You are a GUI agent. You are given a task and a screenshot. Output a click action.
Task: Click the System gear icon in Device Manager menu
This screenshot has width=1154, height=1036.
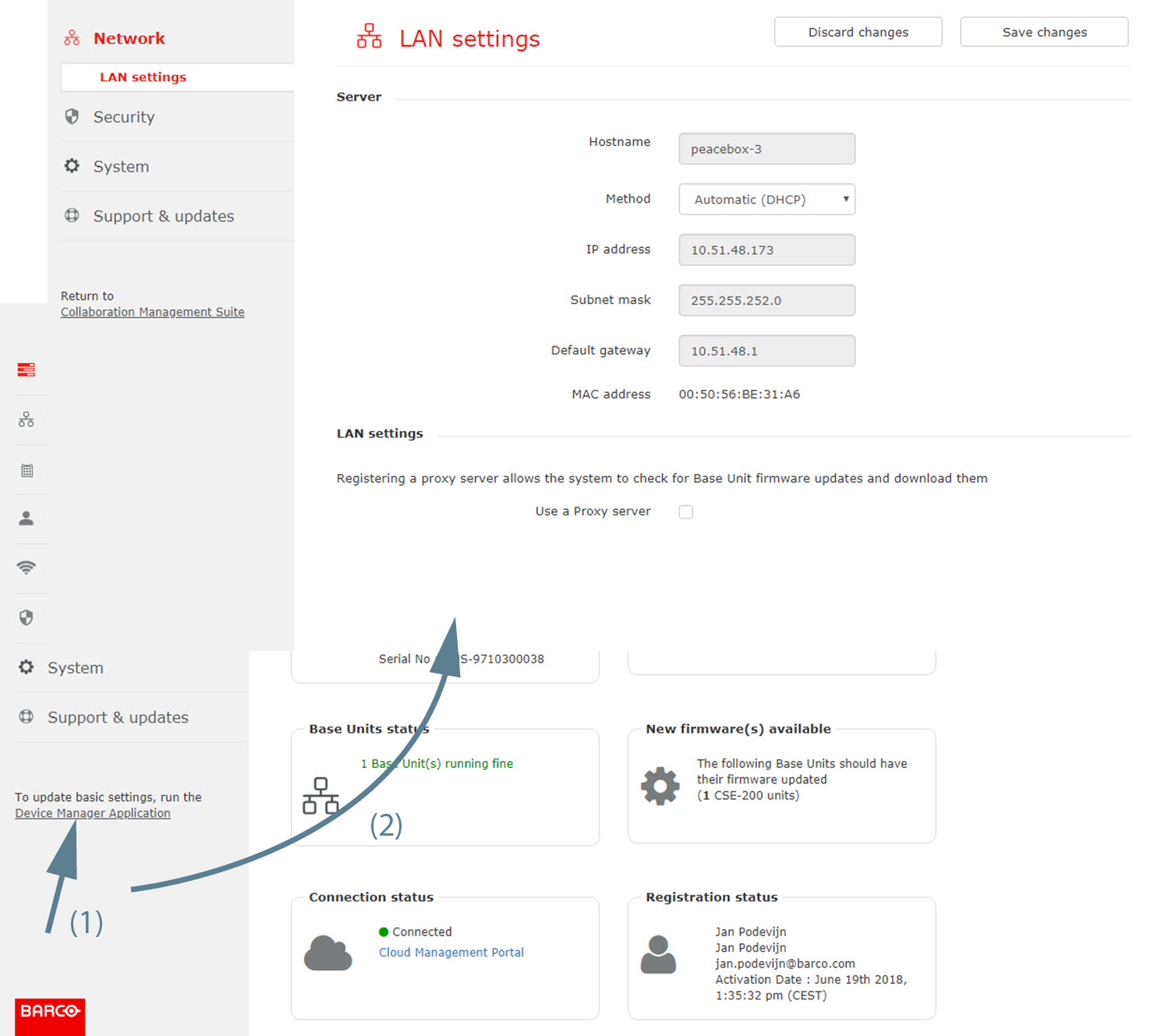pos(72,165)
